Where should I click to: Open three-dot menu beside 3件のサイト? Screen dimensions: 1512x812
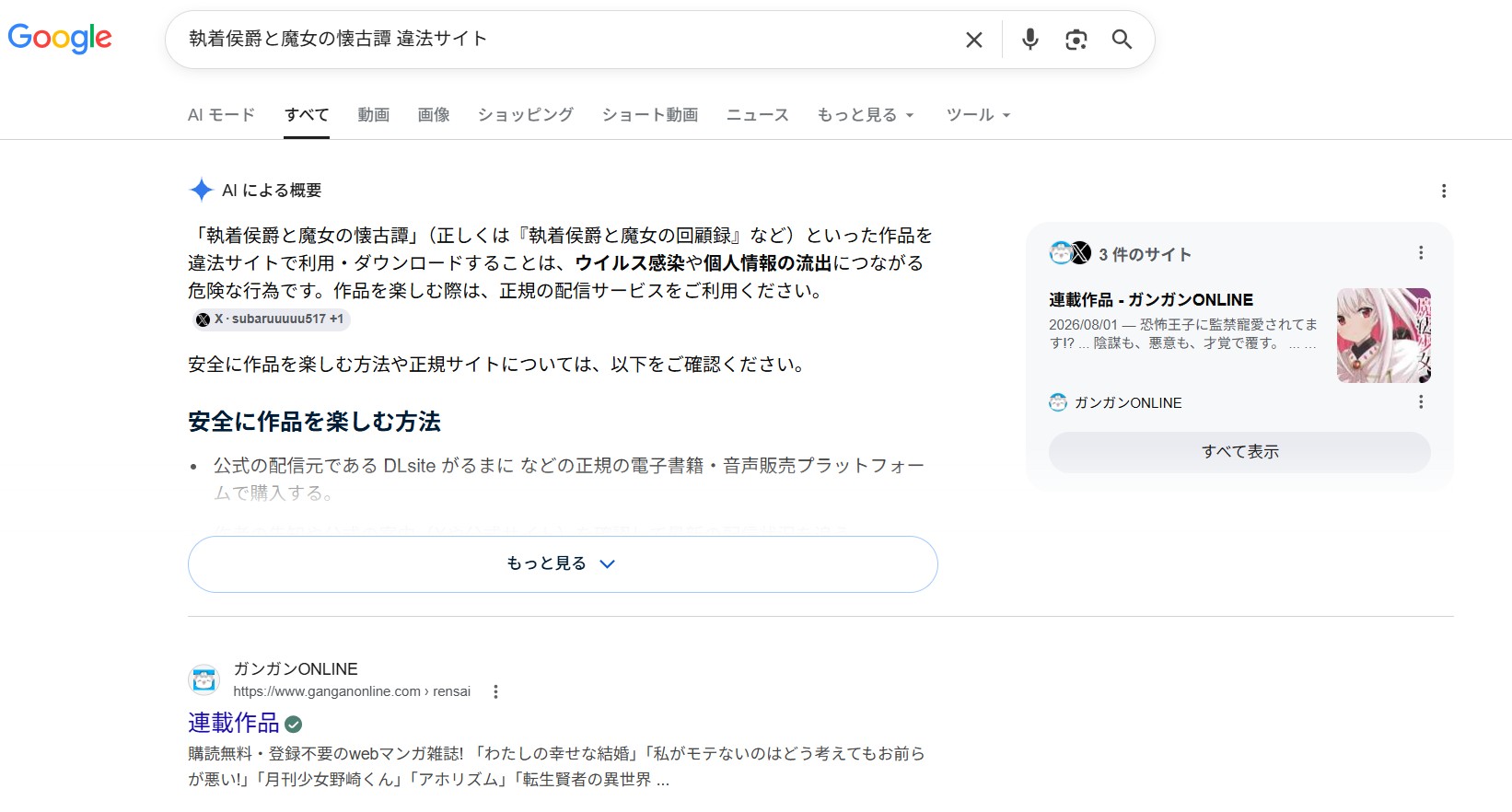(x=1421, y=253)
